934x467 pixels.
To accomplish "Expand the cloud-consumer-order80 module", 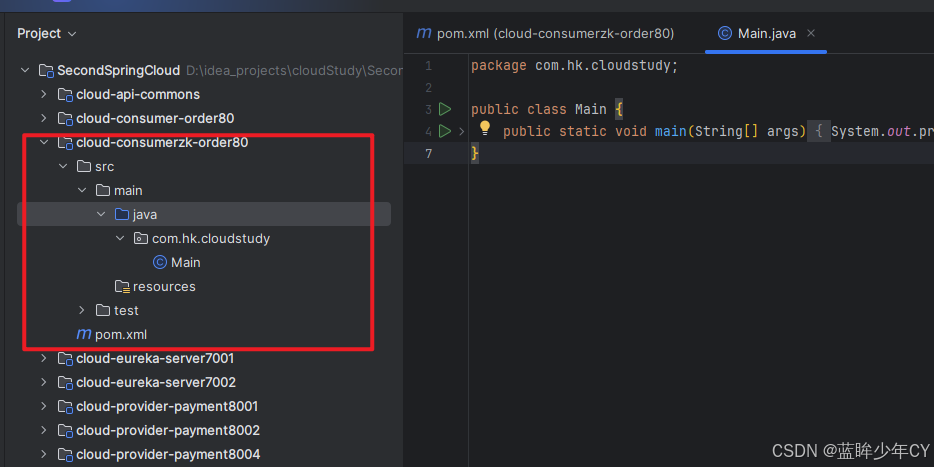I will point(43,118).
